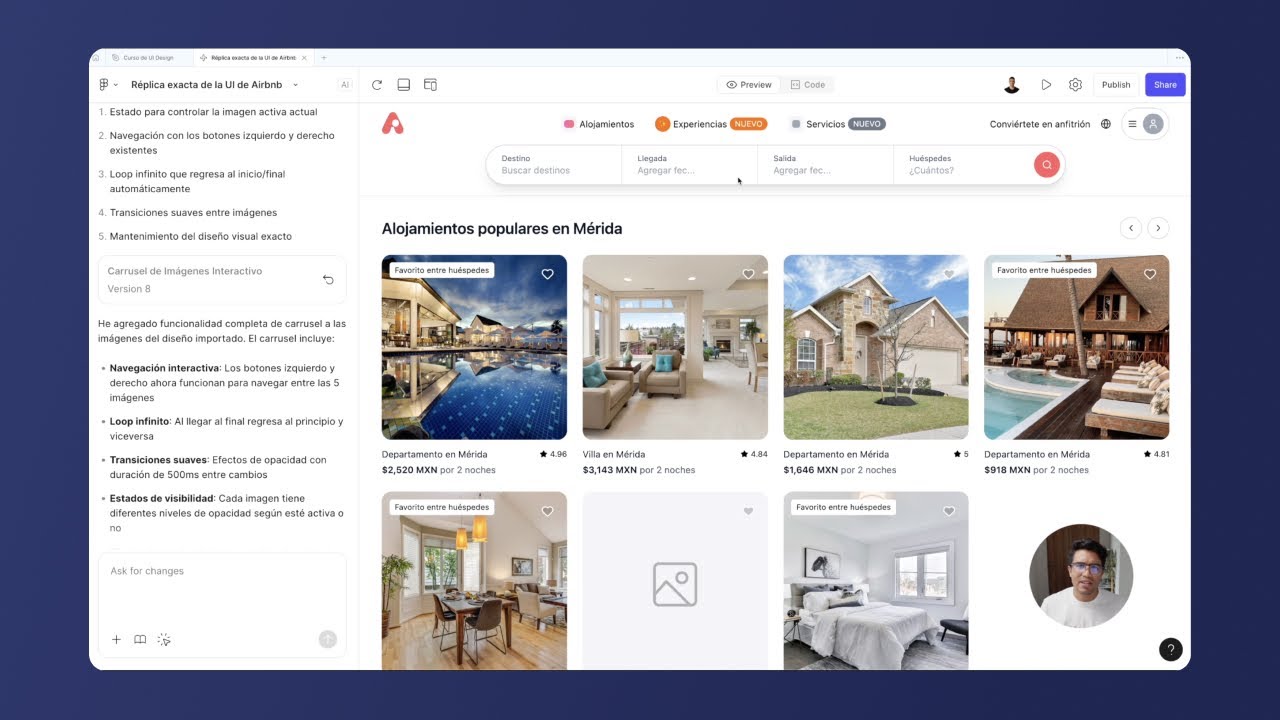Favorite the bedroom listing

[x=949, y=511]
